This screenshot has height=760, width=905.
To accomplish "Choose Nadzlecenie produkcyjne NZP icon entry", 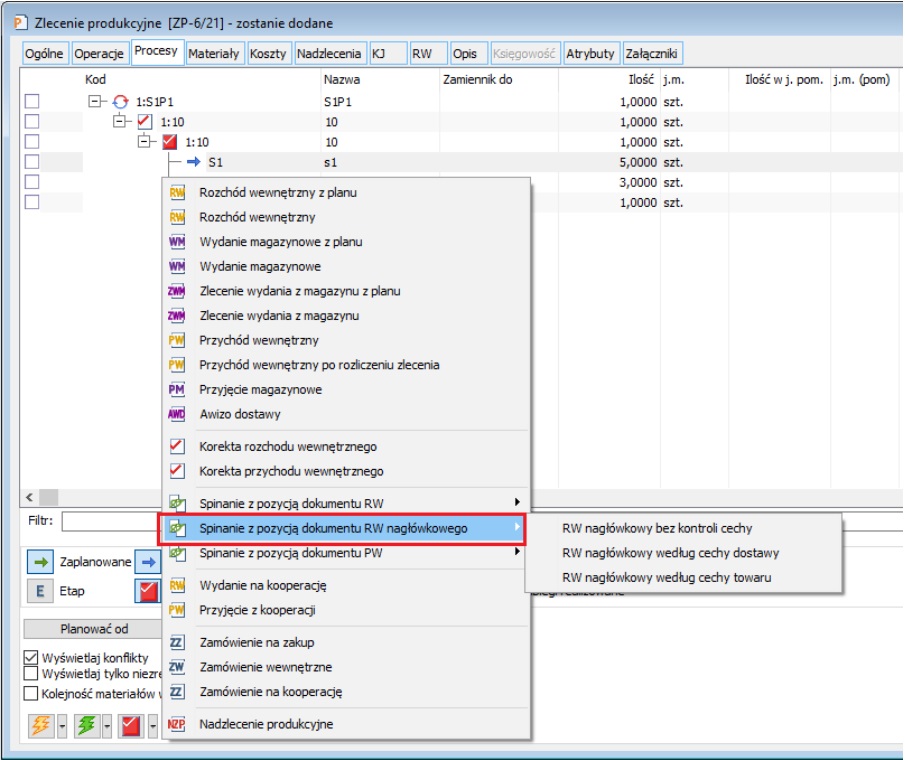I will [266, 724].
